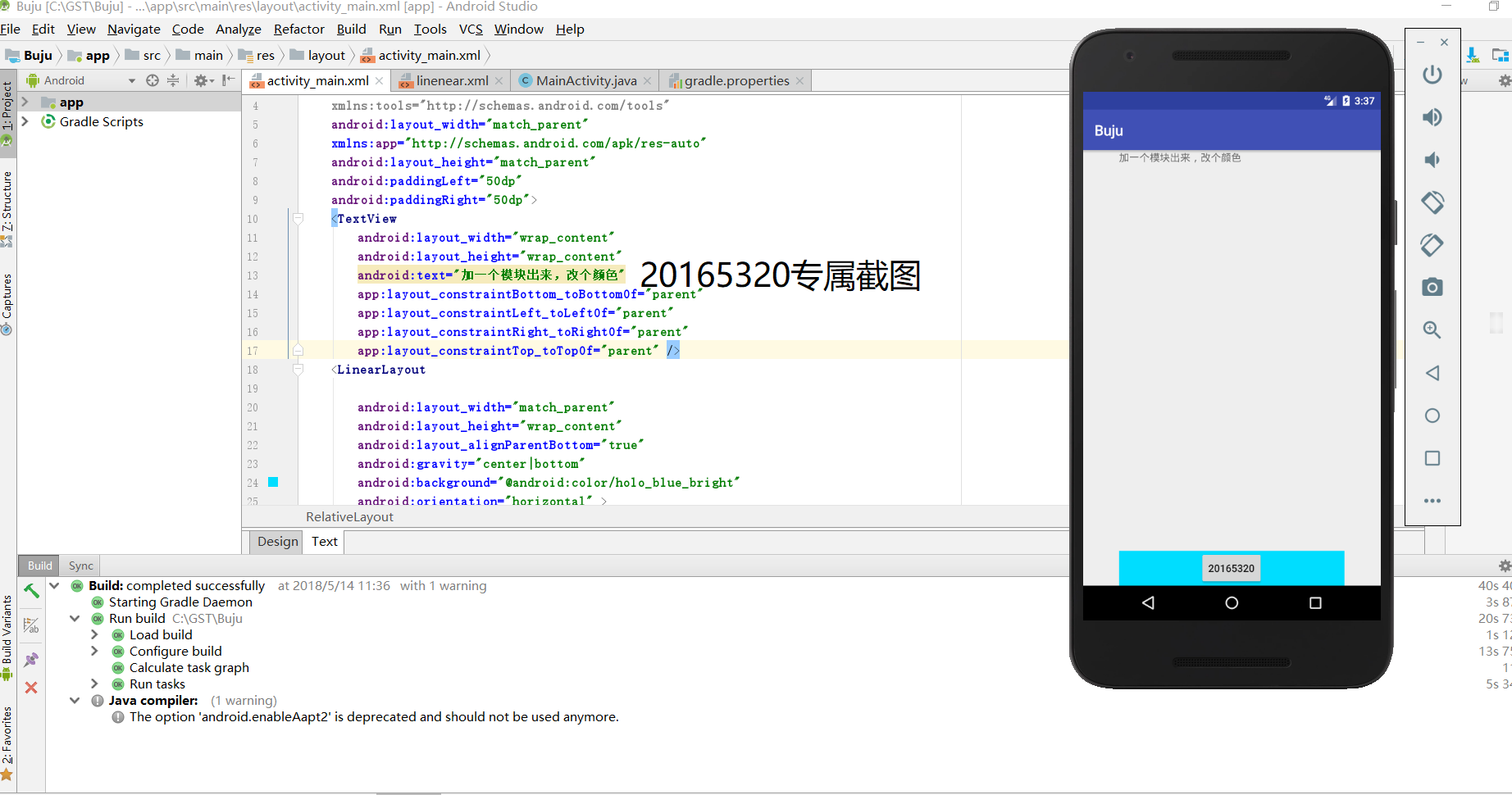Image resolution: width=1512 pixels, height=795 pixels.
Task: Click the res breadcrumb in navigation bar
Action: 257,56
